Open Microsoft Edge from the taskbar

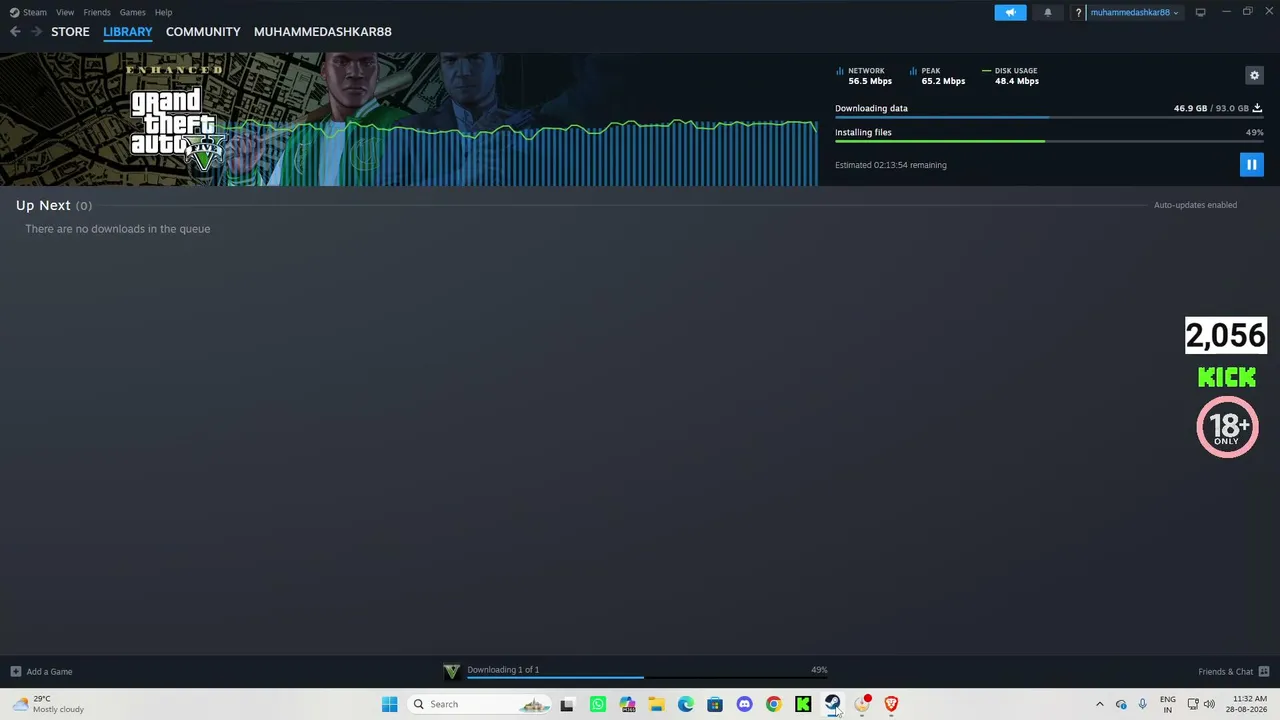[686, 704]
